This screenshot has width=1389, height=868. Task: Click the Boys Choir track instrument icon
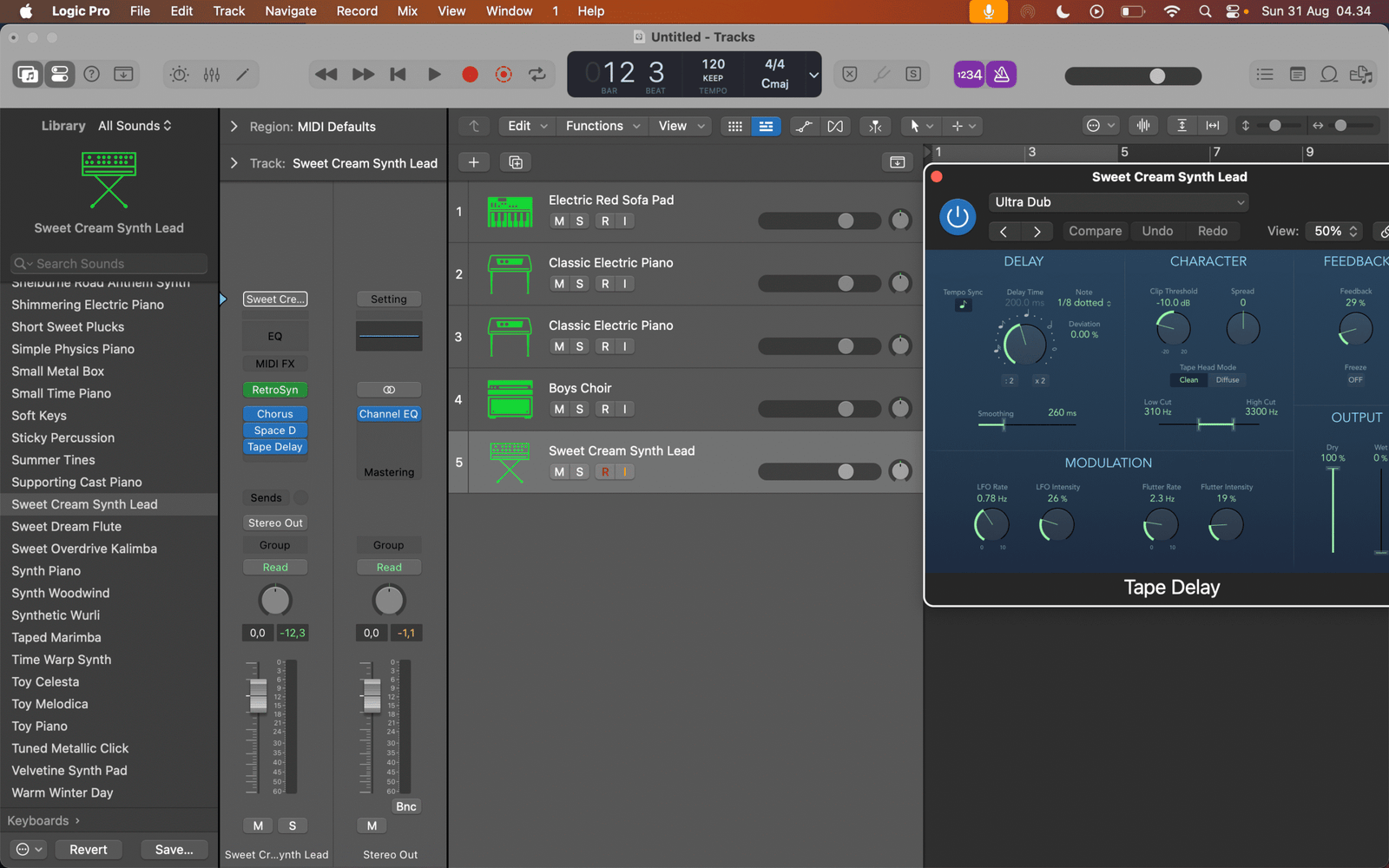click(510, 399)
